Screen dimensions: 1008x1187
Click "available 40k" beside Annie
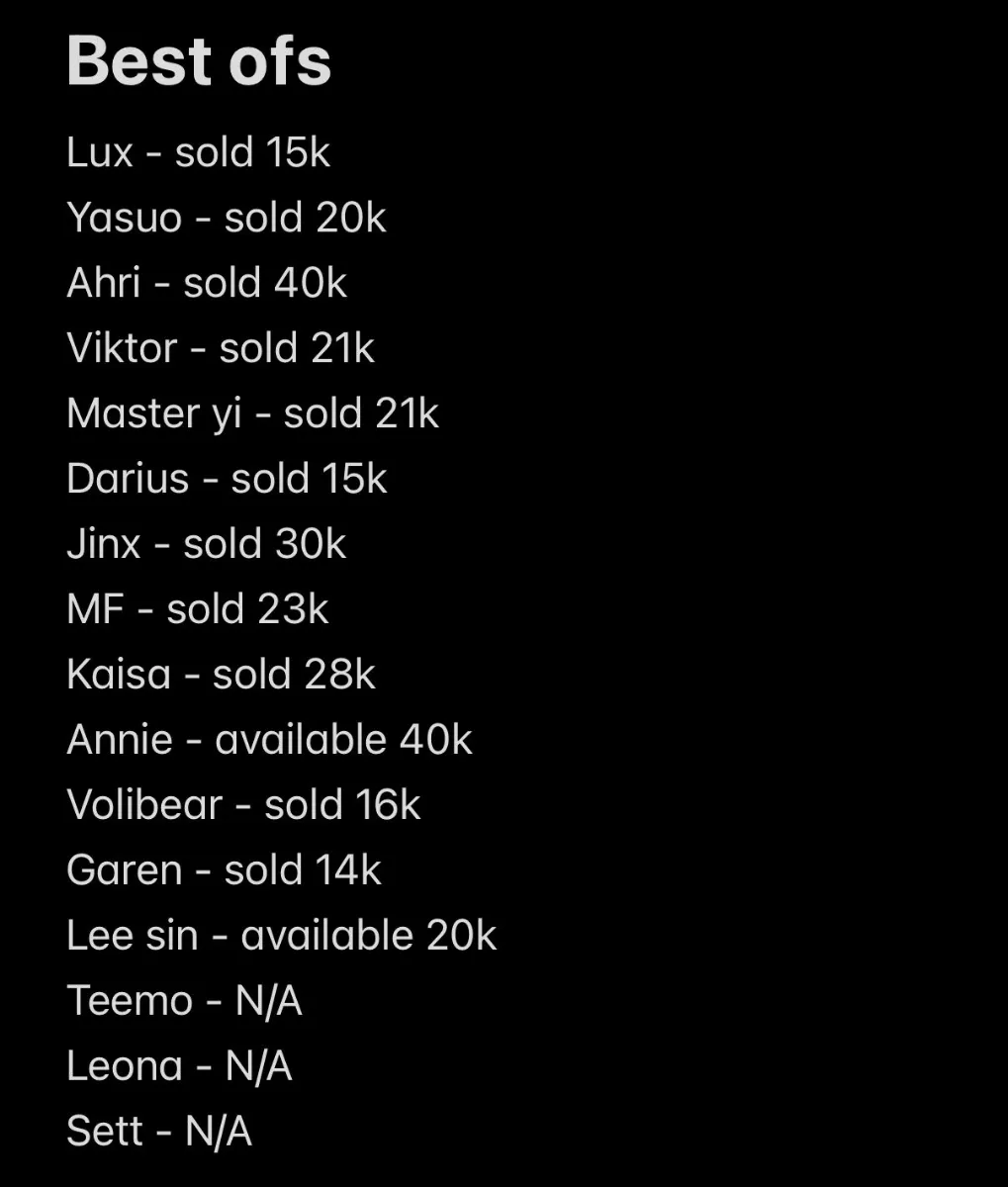[x=343, y=740]
